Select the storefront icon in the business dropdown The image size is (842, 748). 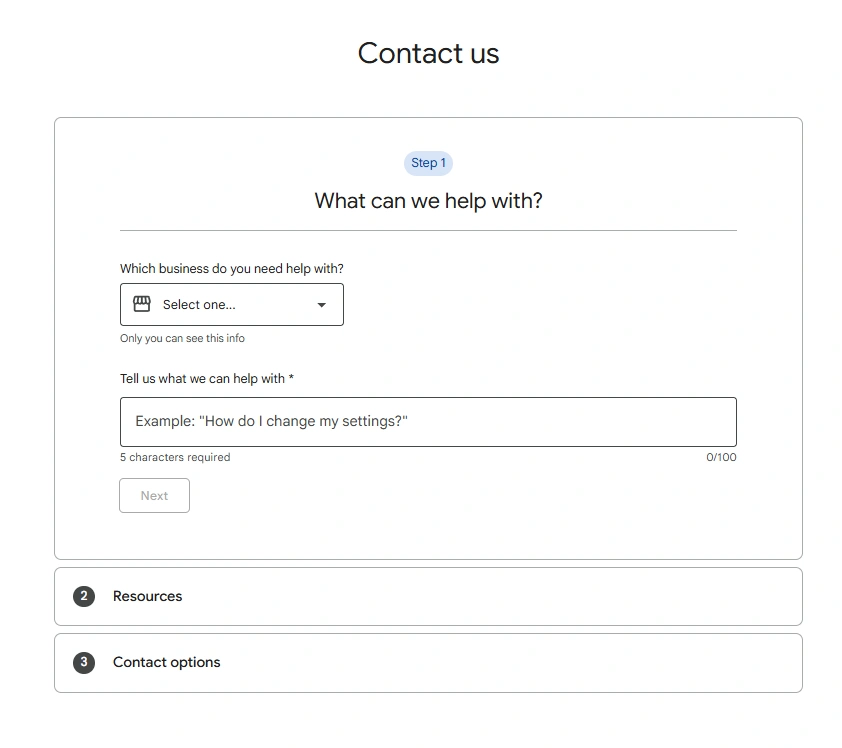pyautogui.click(x=141, y=304)
